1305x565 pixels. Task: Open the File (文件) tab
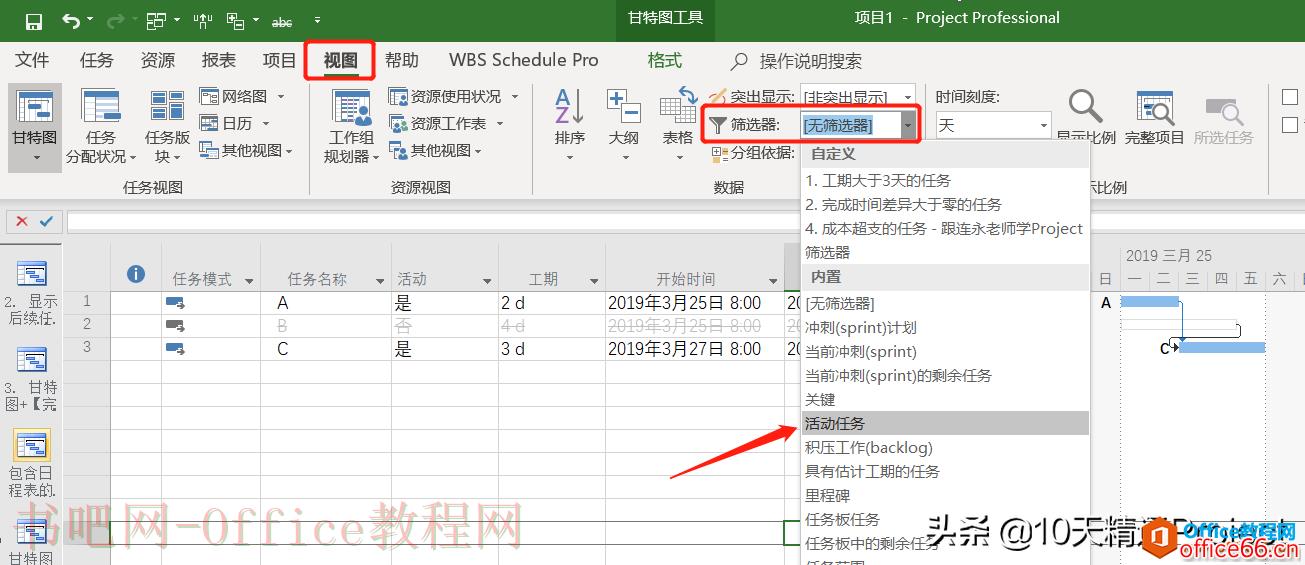[x=32, y=61]
